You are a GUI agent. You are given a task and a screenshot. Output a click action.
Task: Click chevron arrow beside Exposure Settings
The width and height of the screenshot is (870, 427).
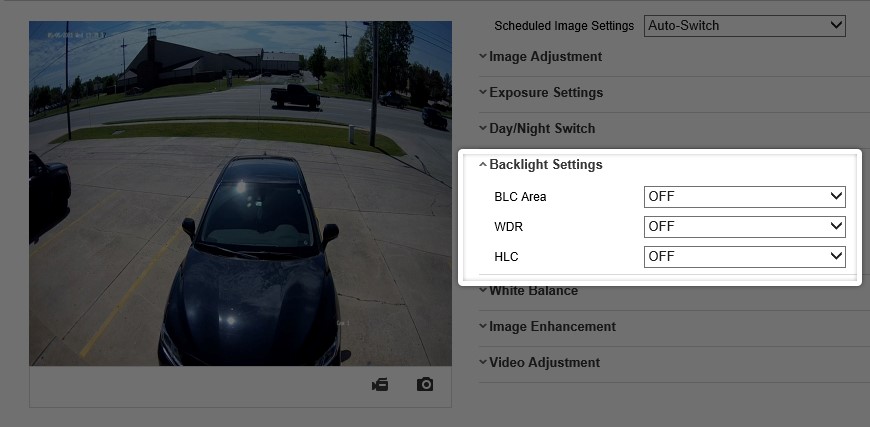click(x=483, y=93)
